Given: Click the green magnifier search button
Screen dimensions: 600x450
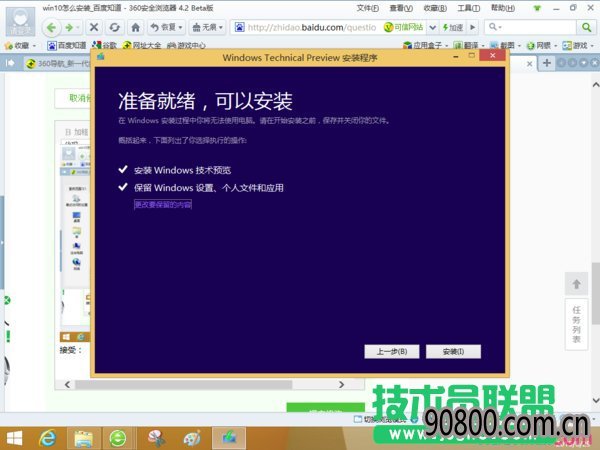Looking at the screenshot, I should click(586, 27).
